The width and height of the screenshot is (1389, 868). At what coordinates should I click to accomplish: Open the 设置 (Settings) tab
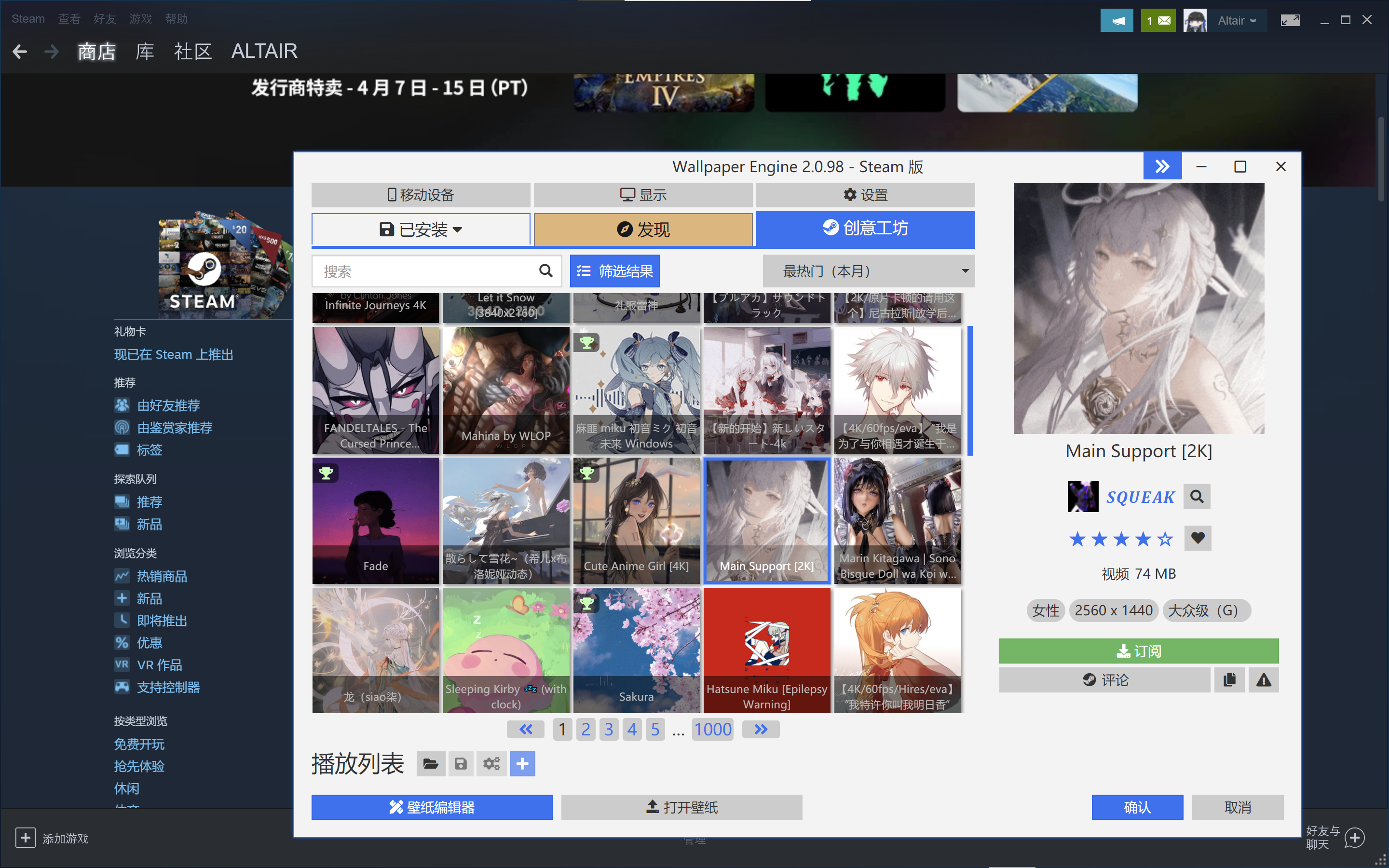[x=866, y=195]
